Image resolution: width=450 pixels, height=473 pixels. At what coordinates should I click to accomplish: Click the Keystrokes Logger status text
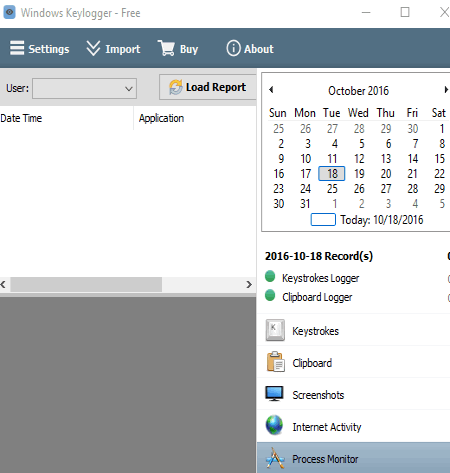coord(320,278)
